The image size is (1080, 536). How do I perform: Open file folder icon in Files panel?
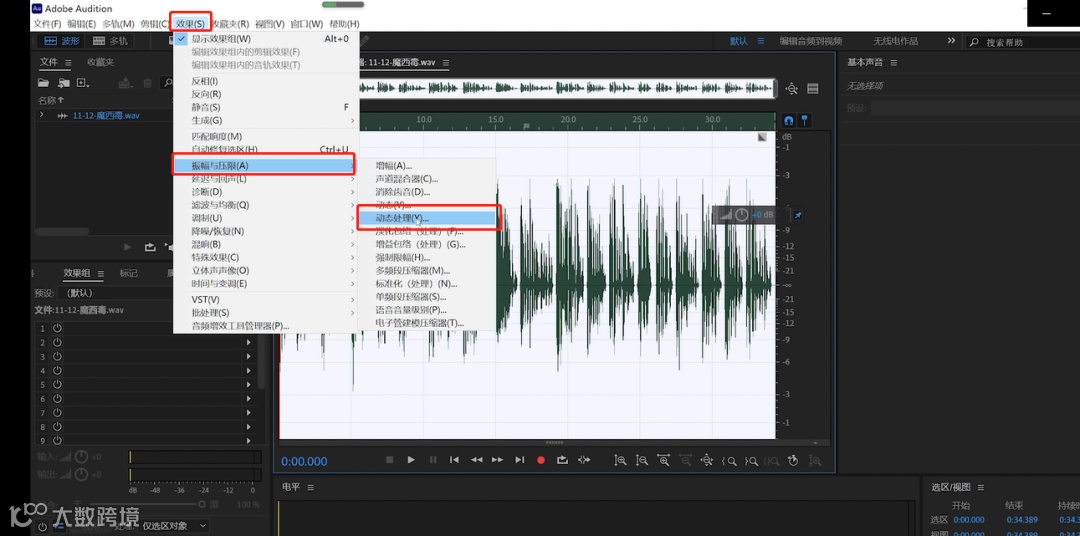(43, 83)
